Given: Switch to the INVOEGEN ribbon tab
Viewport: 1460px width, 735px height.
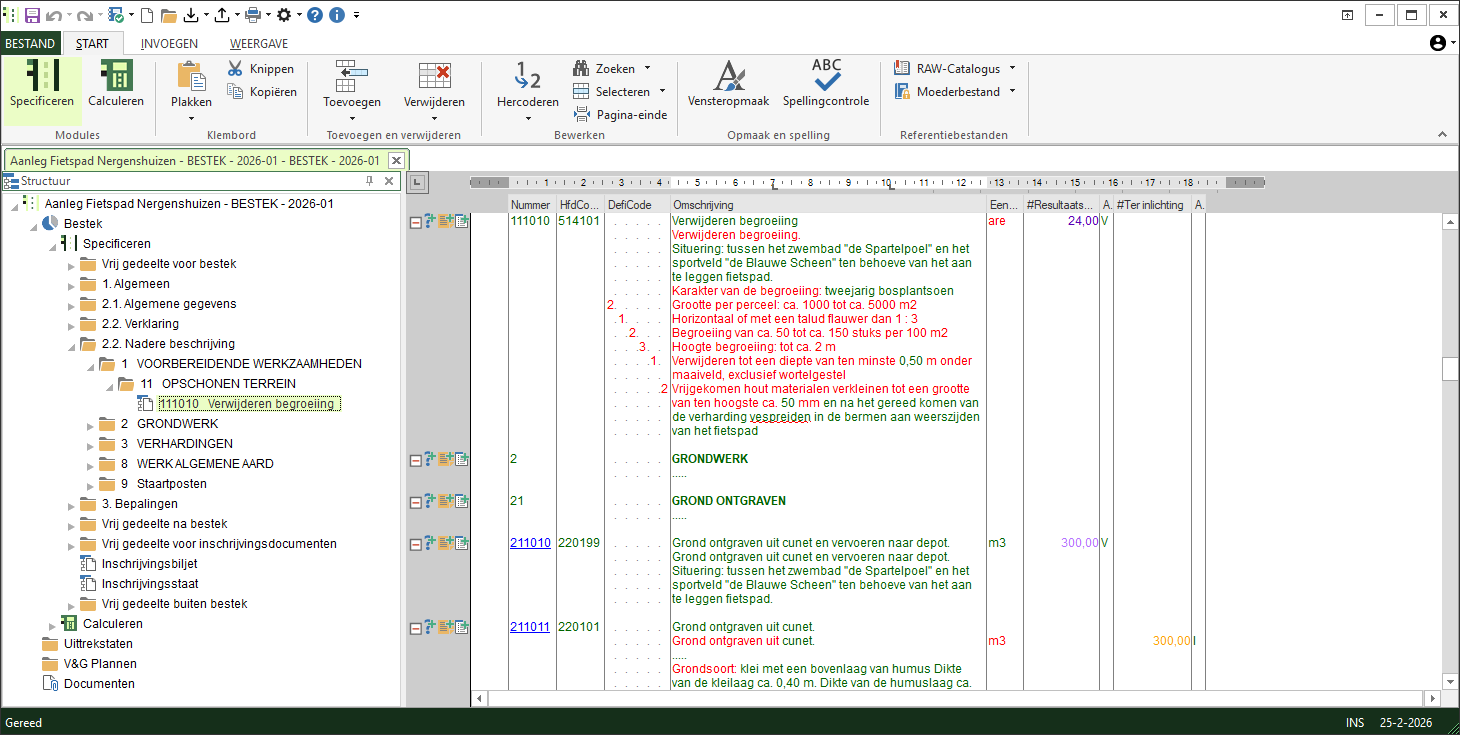Looking at the screenshot, I should click(x=169, y=43).
